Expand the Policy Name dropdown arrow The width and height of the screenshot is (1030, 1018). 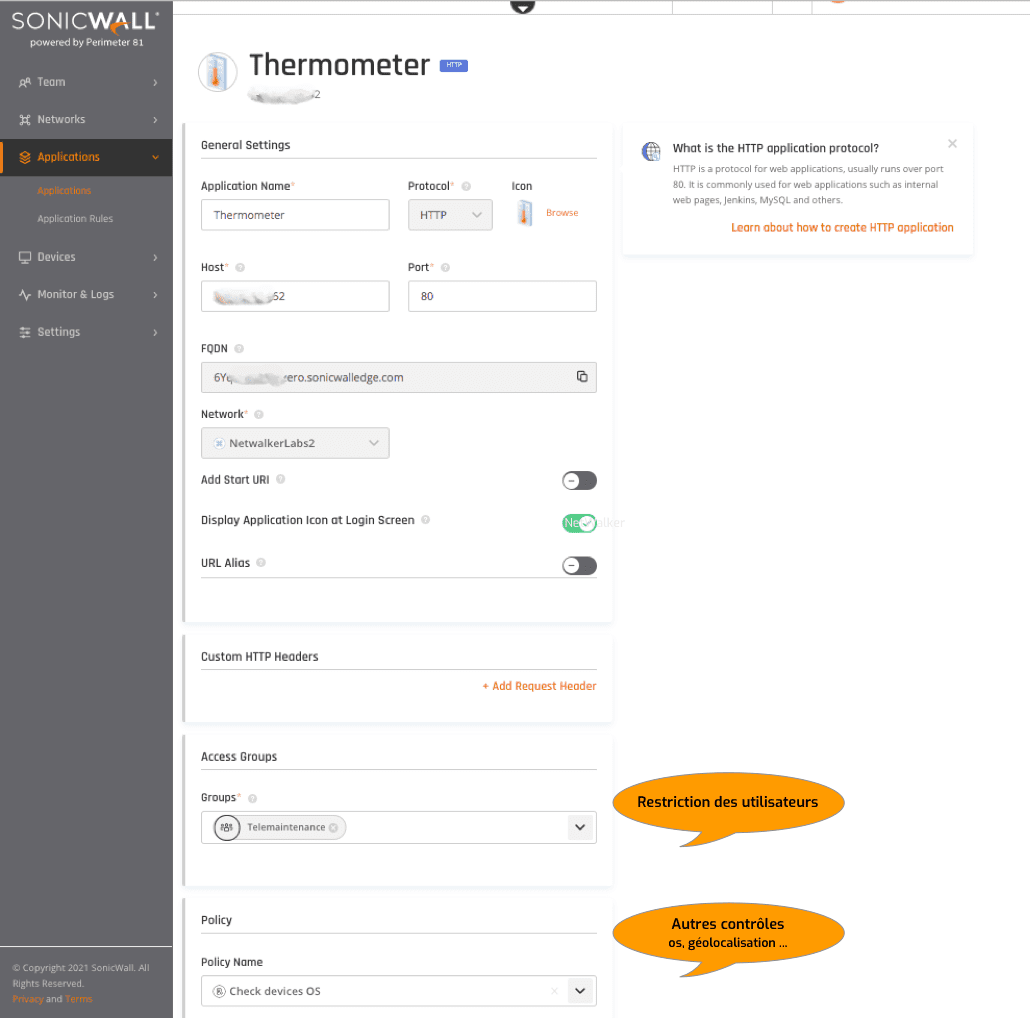click(x=580, y=991)
